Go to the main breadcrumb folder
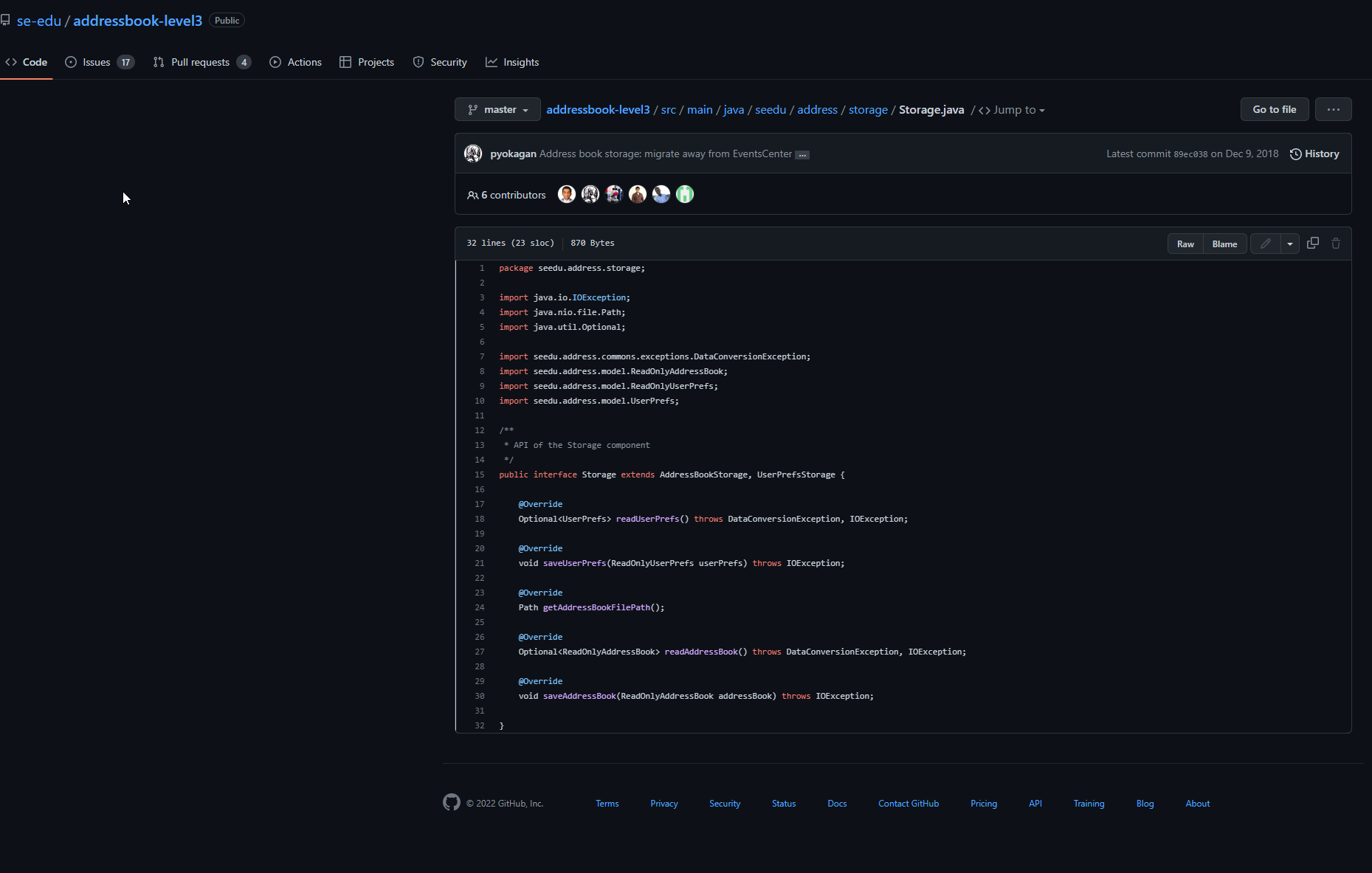The height and width of the screenshot is (873, 1372). click(700, 109)
